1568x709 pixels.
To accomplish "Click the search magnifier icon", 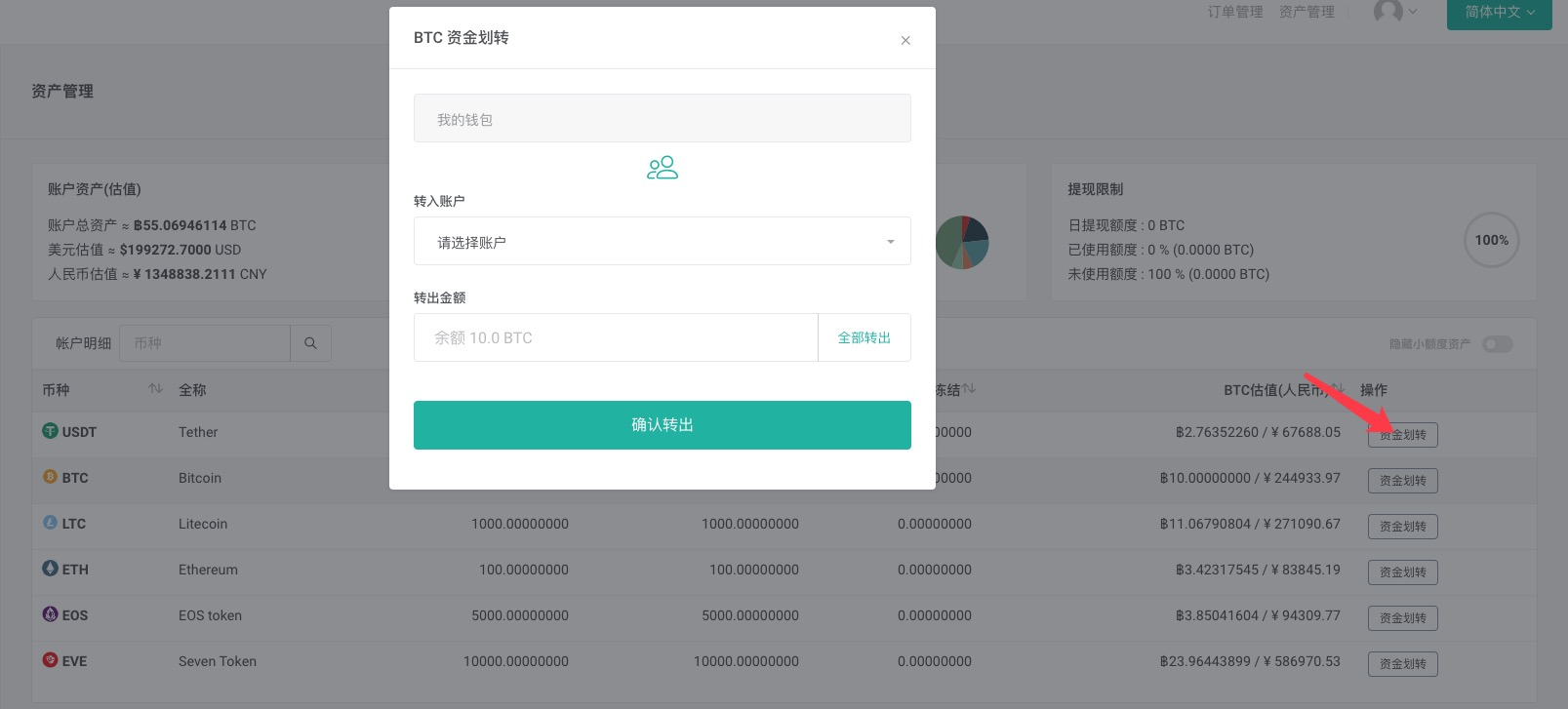I will coord(310,343).
